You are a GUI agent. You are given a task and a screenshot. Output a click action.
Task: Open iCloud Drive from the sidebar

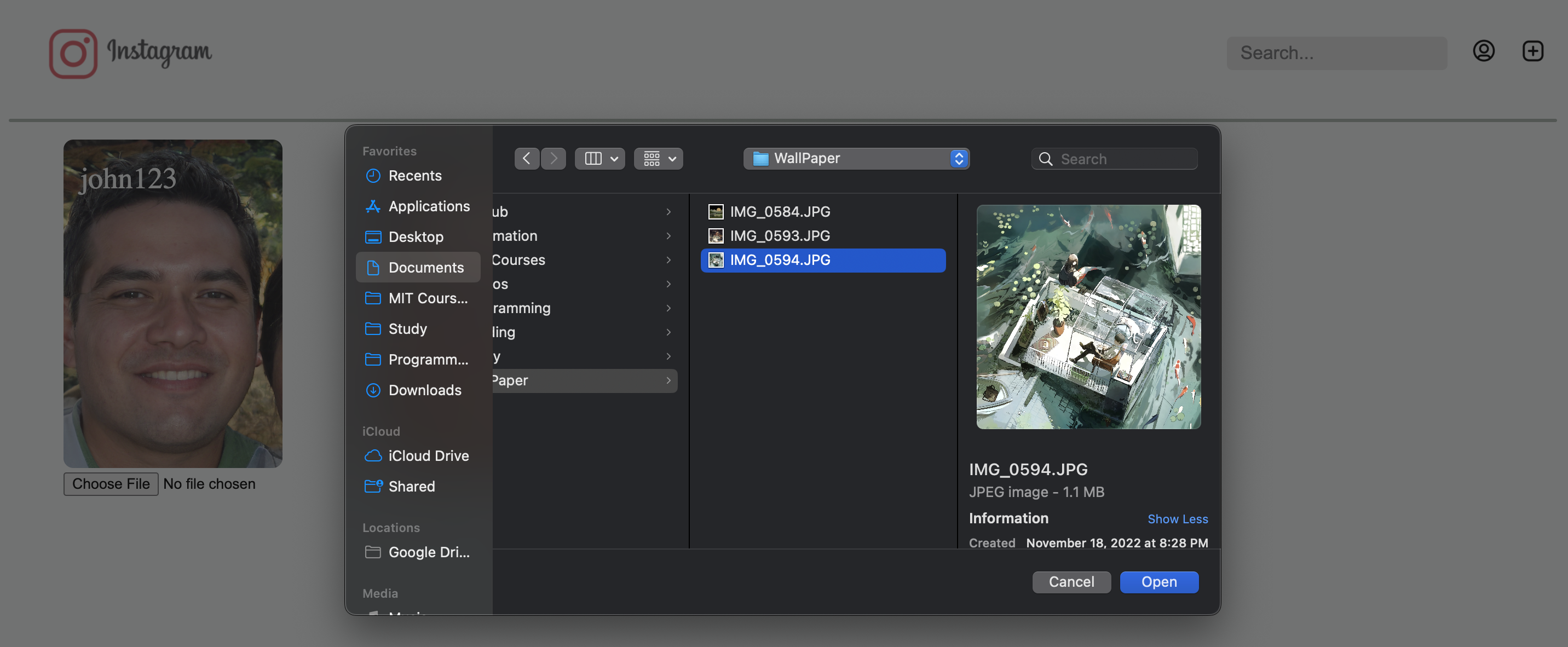(x=429, y=455)
